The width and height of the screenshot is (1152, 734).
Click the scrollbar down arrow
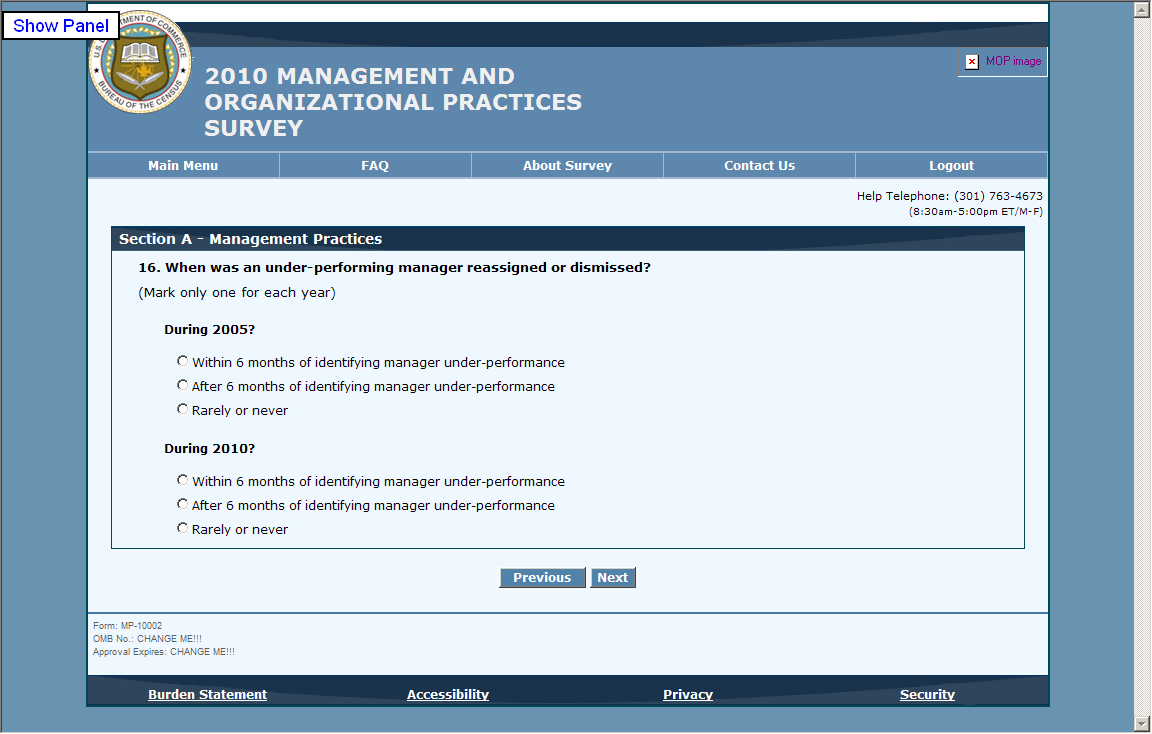click(1141, 723)
